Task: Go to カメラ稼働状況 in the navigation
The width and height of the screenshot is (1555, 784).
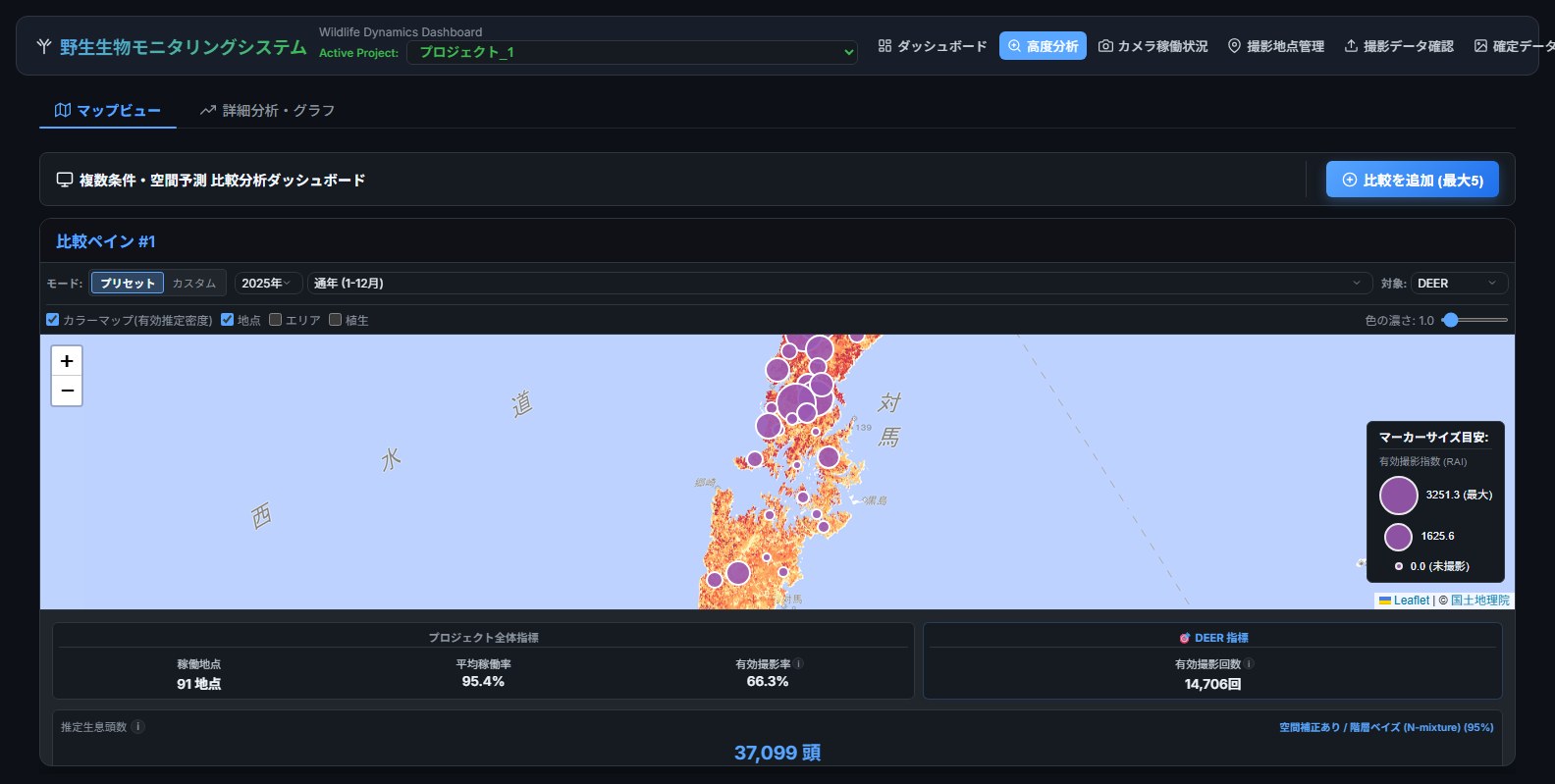Action: [1153, 46]
